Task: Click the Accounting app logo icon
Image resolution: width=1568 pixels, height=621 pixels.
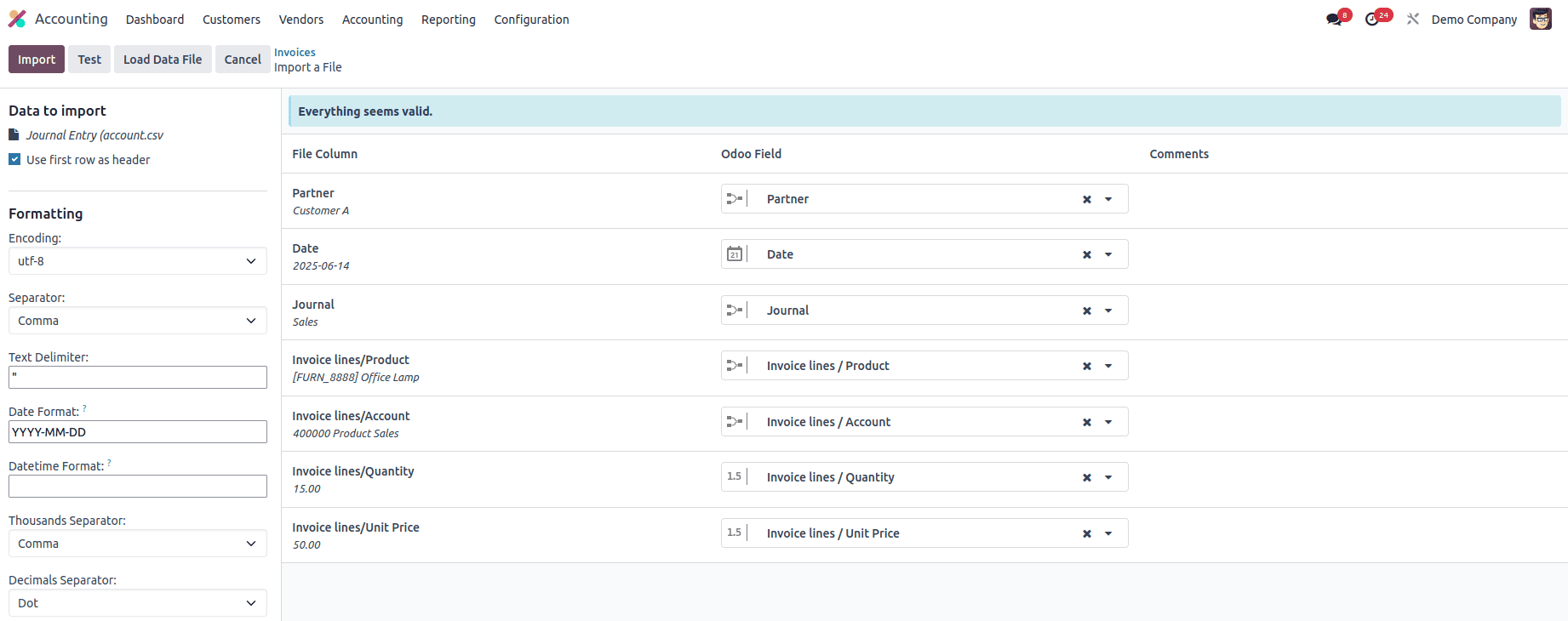Action: [17, 19]
